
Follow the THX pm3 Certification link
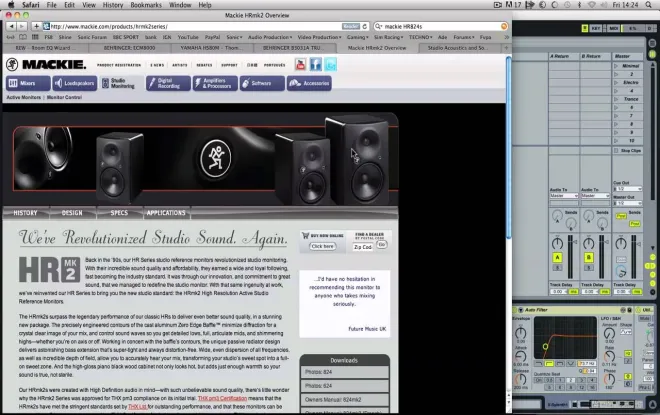point(222,398)
